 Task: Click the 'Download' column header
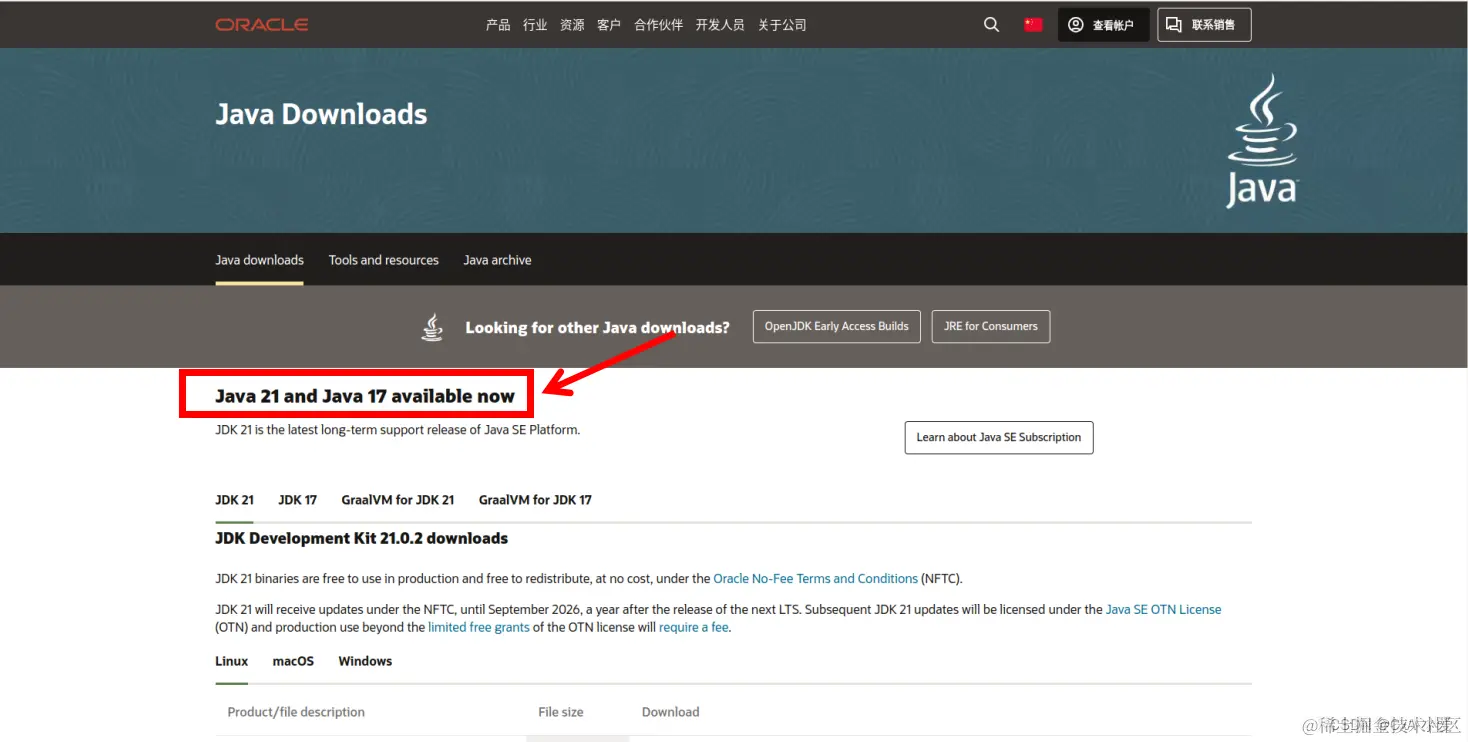671,712
